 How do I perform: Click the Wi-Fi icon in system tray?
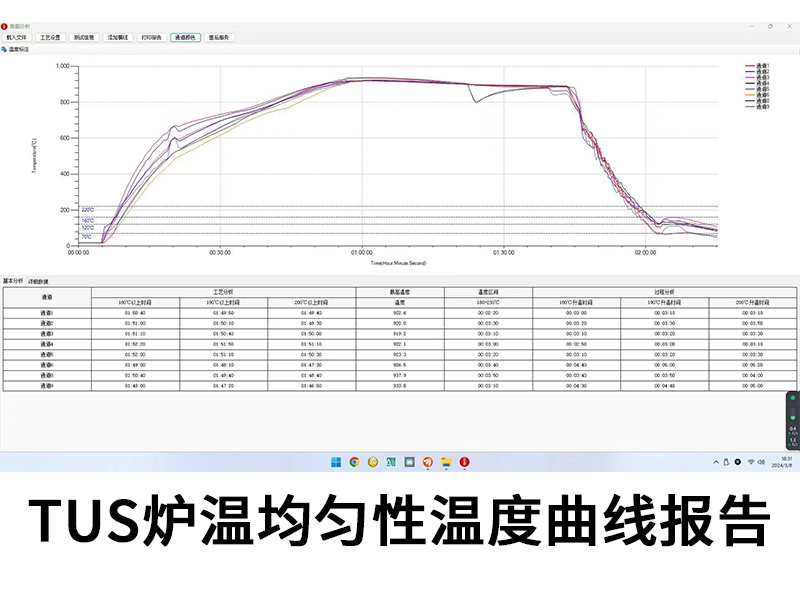[x=751, y=462]
